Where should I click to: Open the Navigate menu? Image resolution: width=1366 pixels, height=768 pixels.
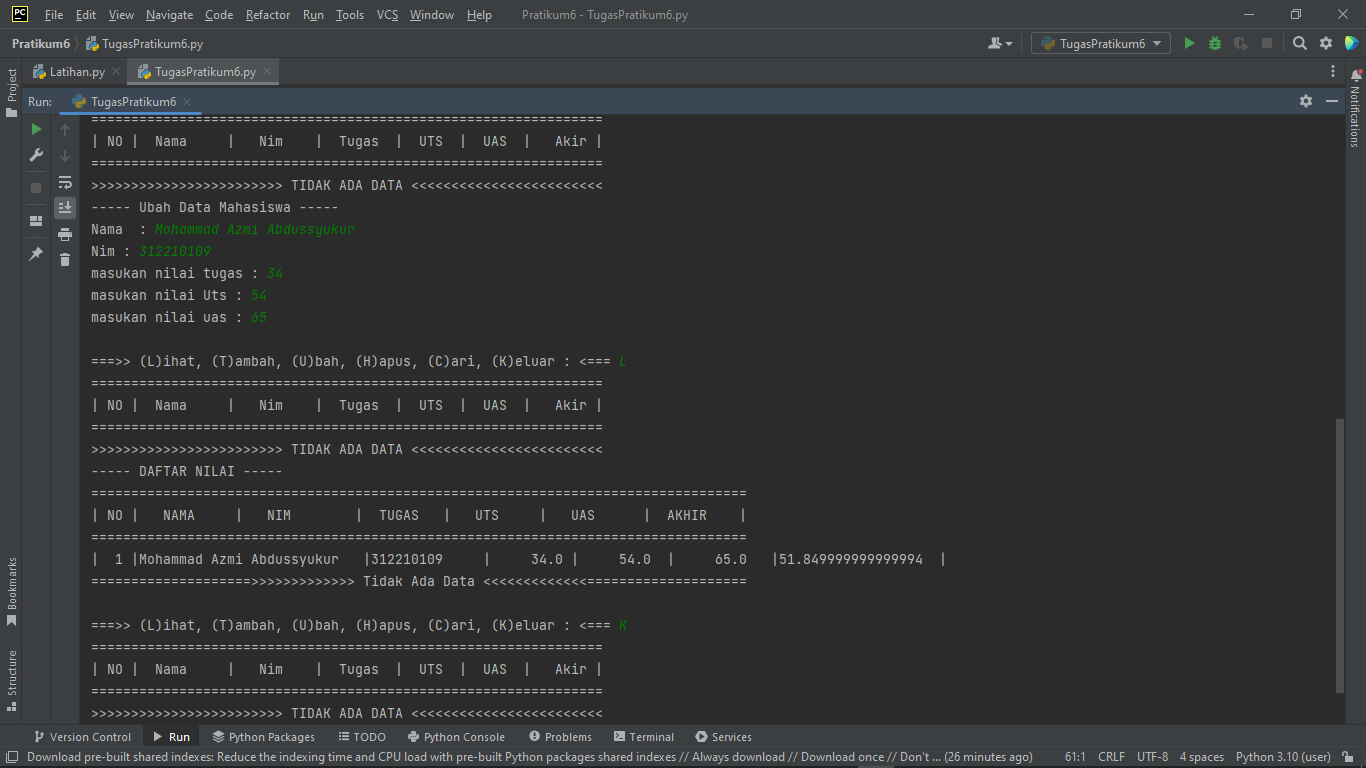[x=169, y=15]
